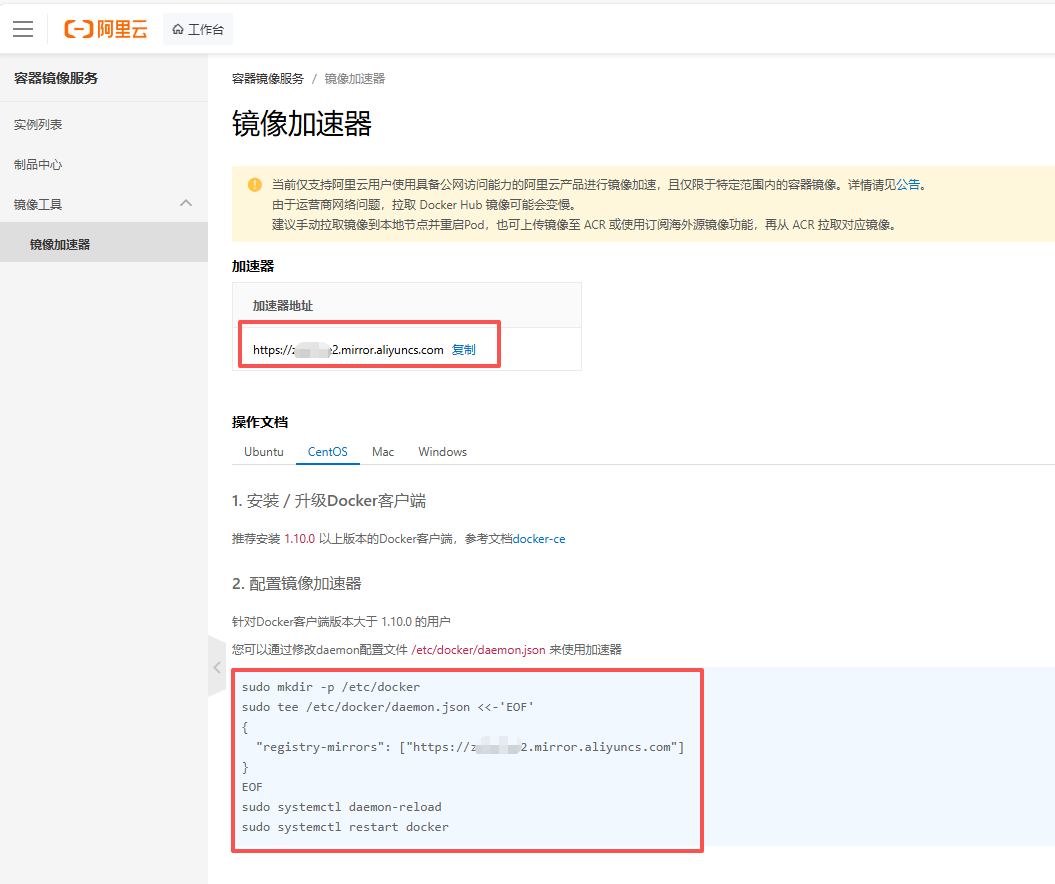Click 'sudo systemctl restart docker' code line

click(x=345, y=827)
